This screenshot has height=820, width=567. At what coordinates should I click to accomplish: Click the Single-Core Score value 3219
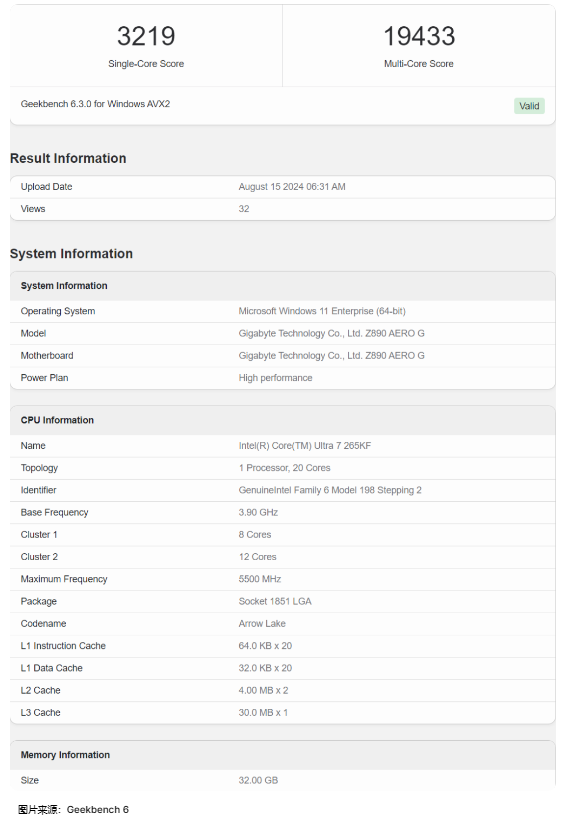pyautogui.click(x=146, y=36)
